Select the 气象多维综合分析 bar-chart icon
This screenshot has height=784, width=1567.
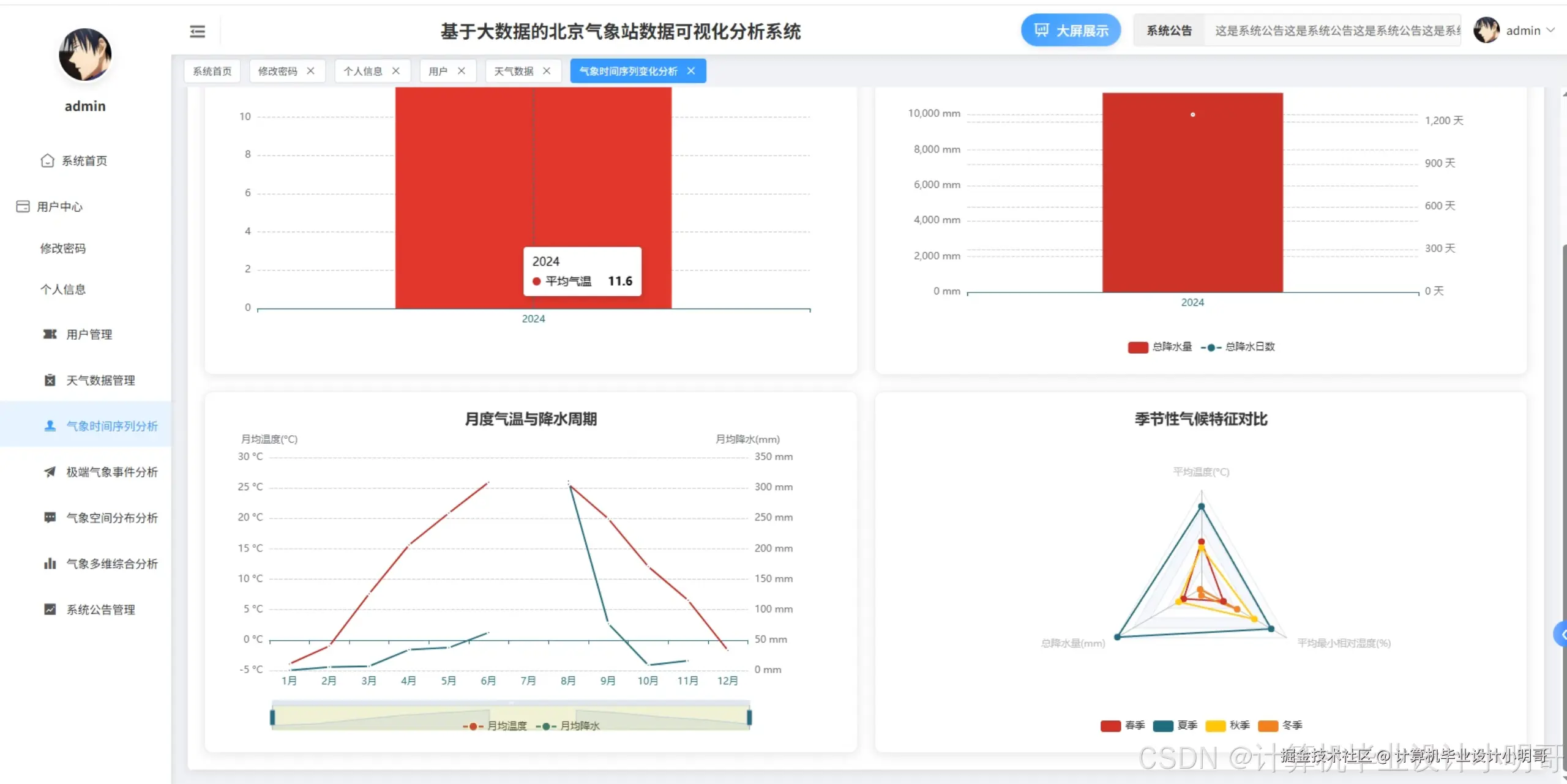pos(50,563)
